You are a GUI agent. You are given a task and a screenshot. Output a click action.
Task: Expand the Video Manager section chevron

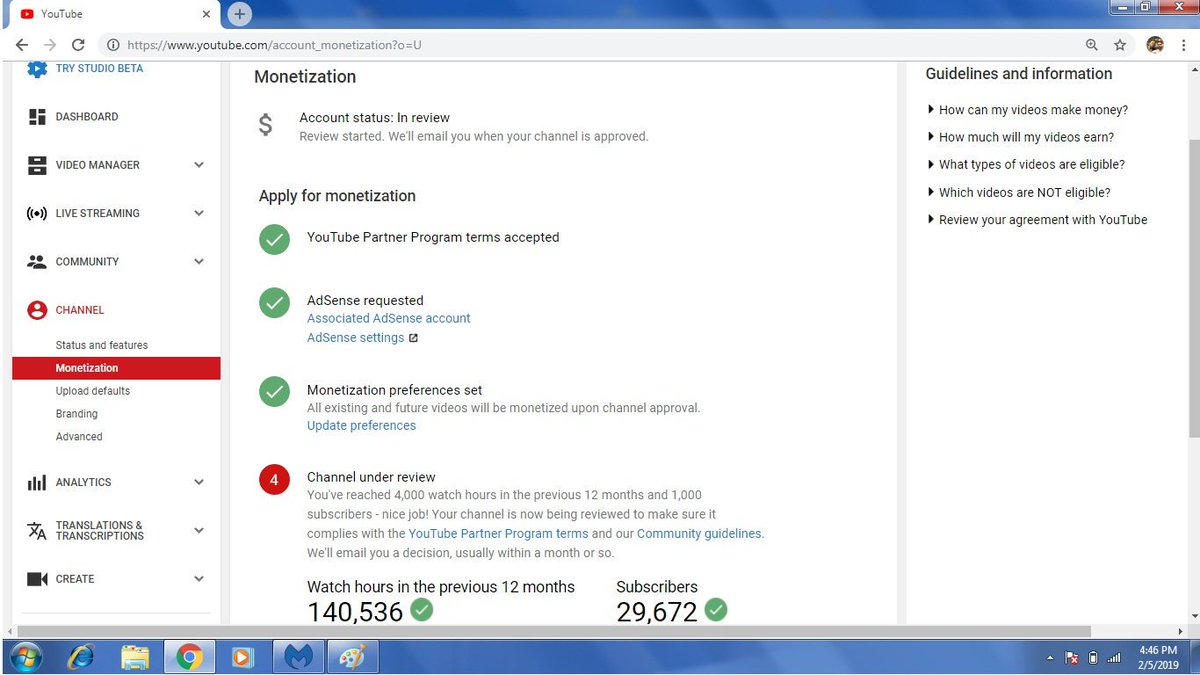tap(199, 165)
